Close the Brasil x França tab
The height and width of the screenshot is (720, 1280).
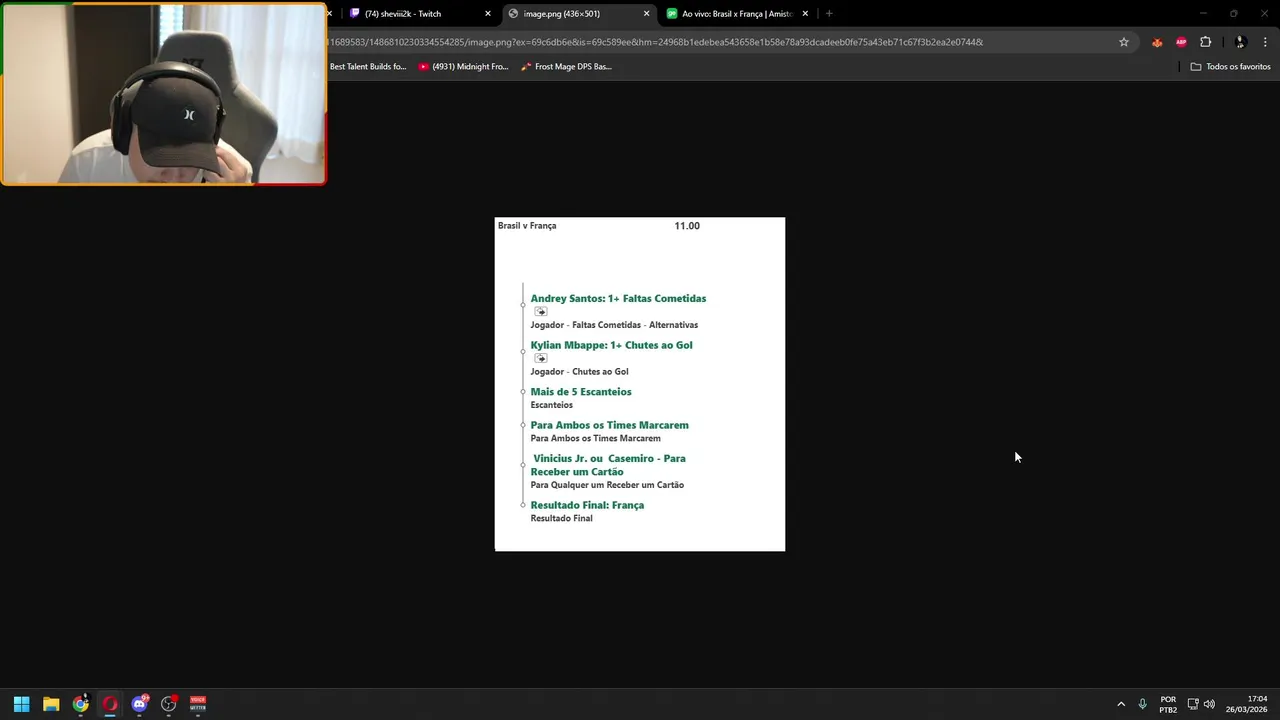click(x=805, y=14)
